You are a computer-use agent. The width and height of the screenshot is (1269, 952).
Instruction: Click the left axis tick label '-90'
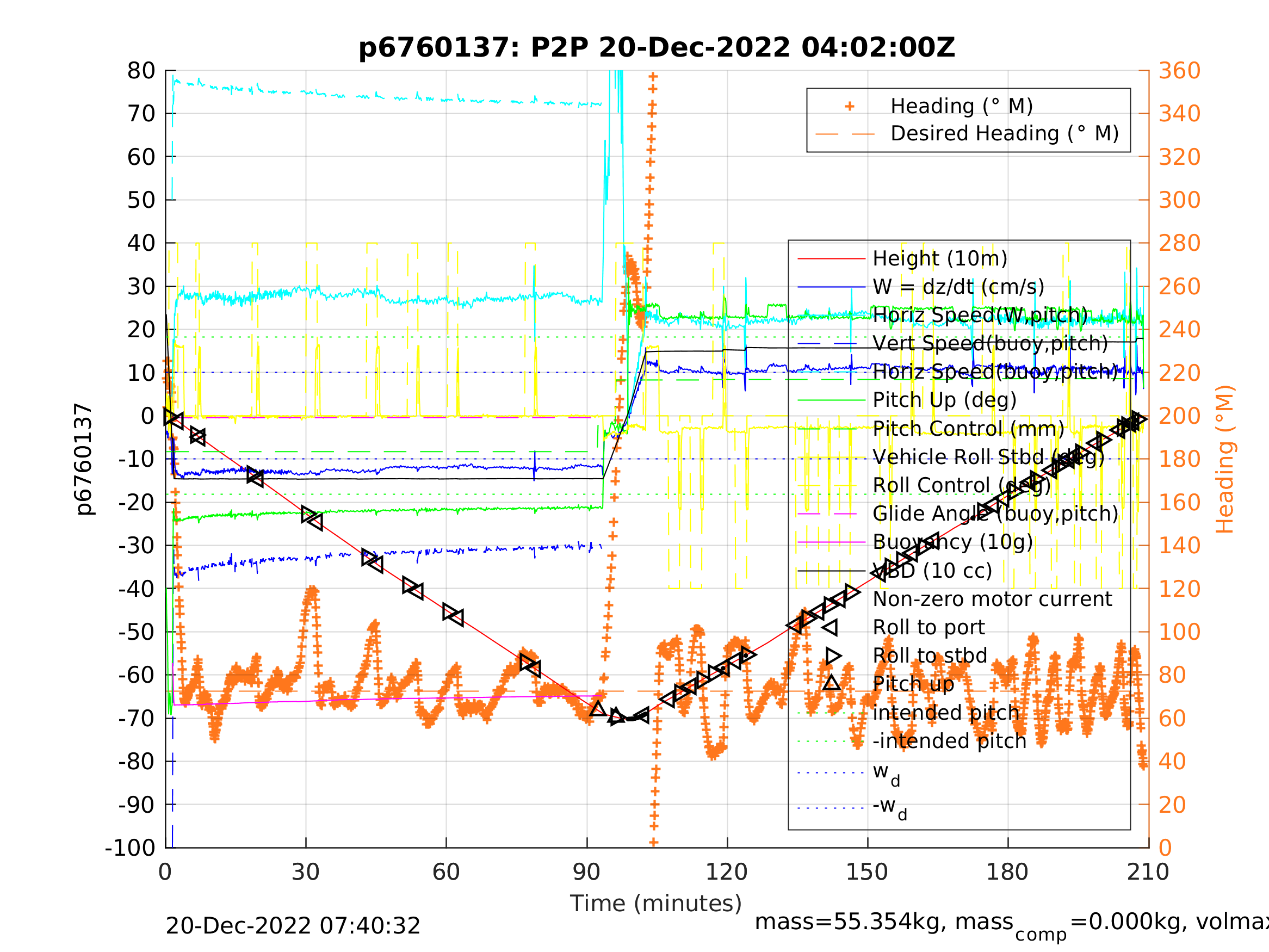(137, 805)
